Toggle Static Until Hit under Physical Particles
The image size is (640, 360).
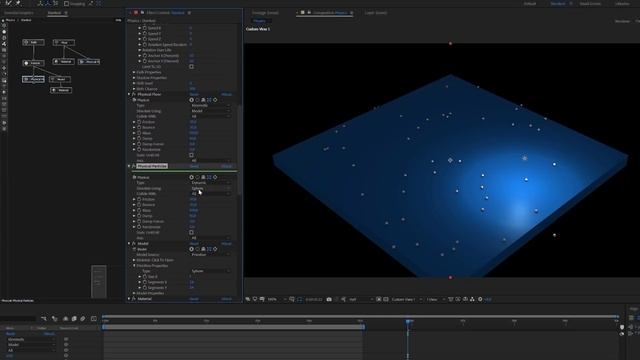(x=191, y=233)
